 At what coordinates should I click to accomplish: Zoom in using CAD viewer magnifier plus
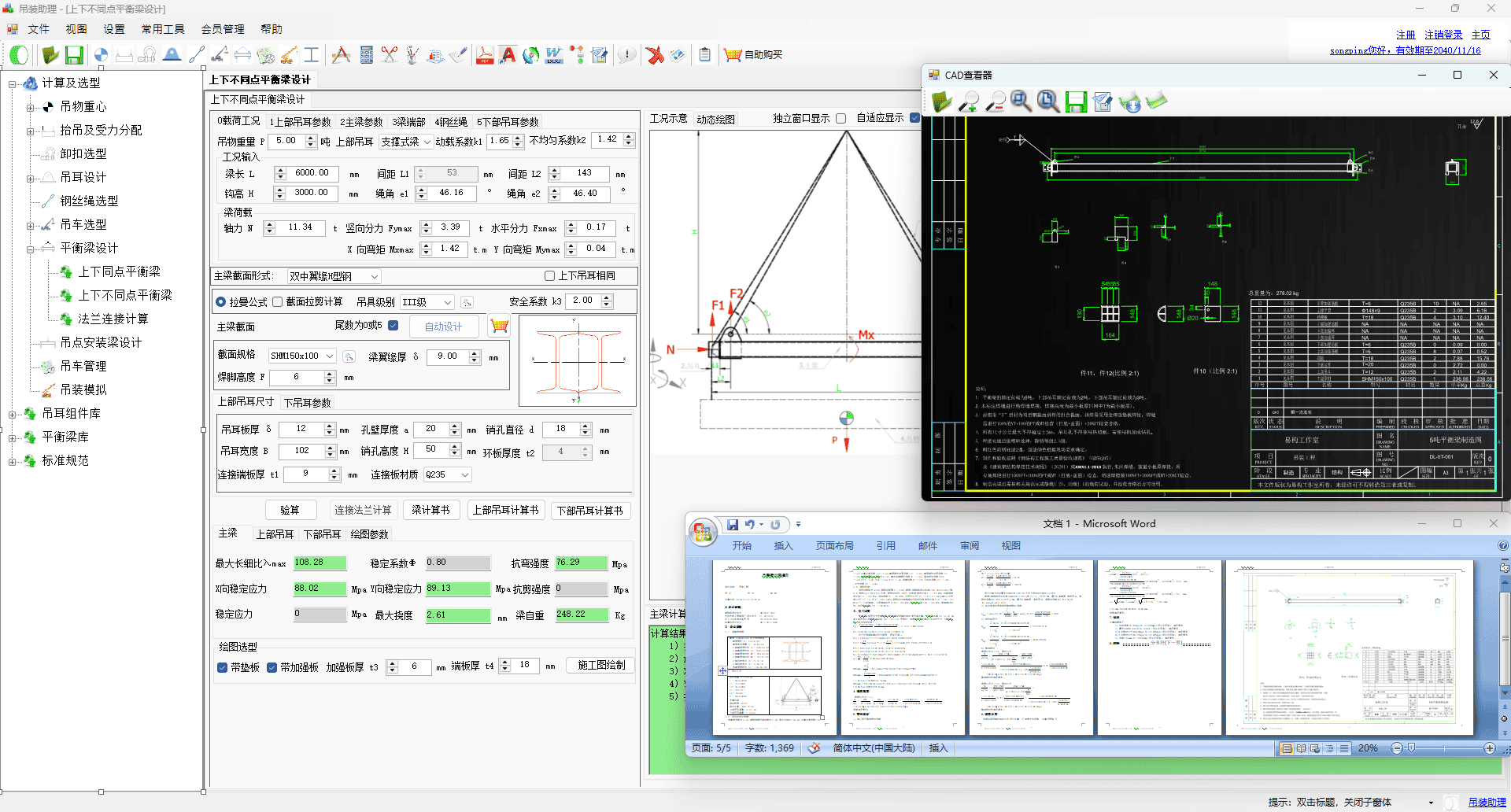pos(969,101)
